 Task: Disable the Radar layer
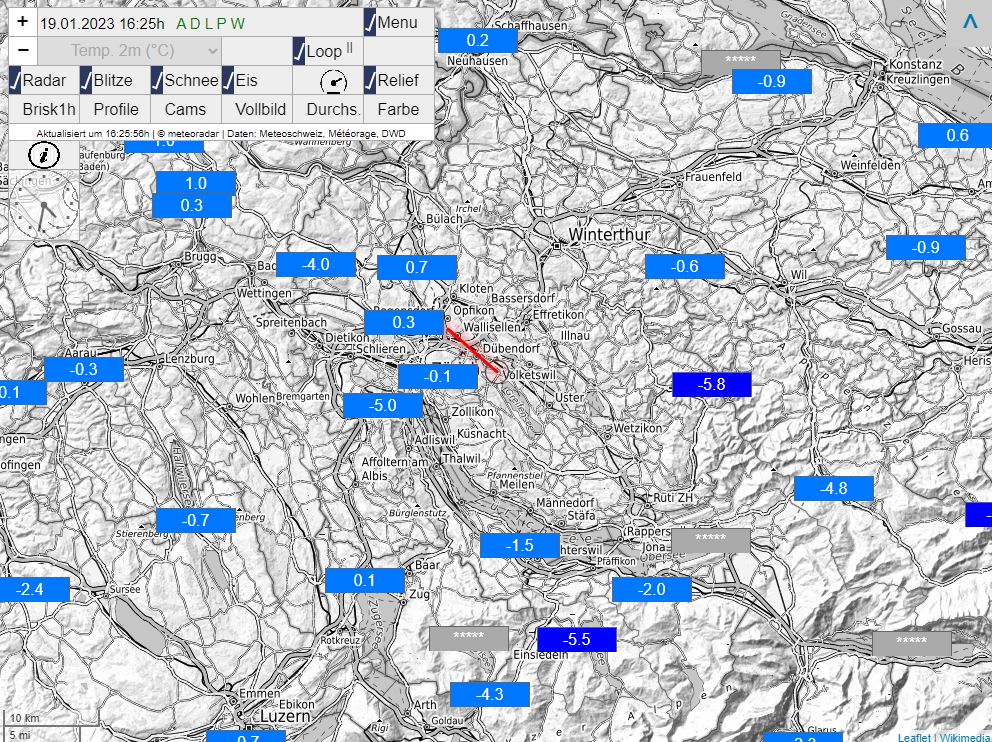click(x=15, y=81)
